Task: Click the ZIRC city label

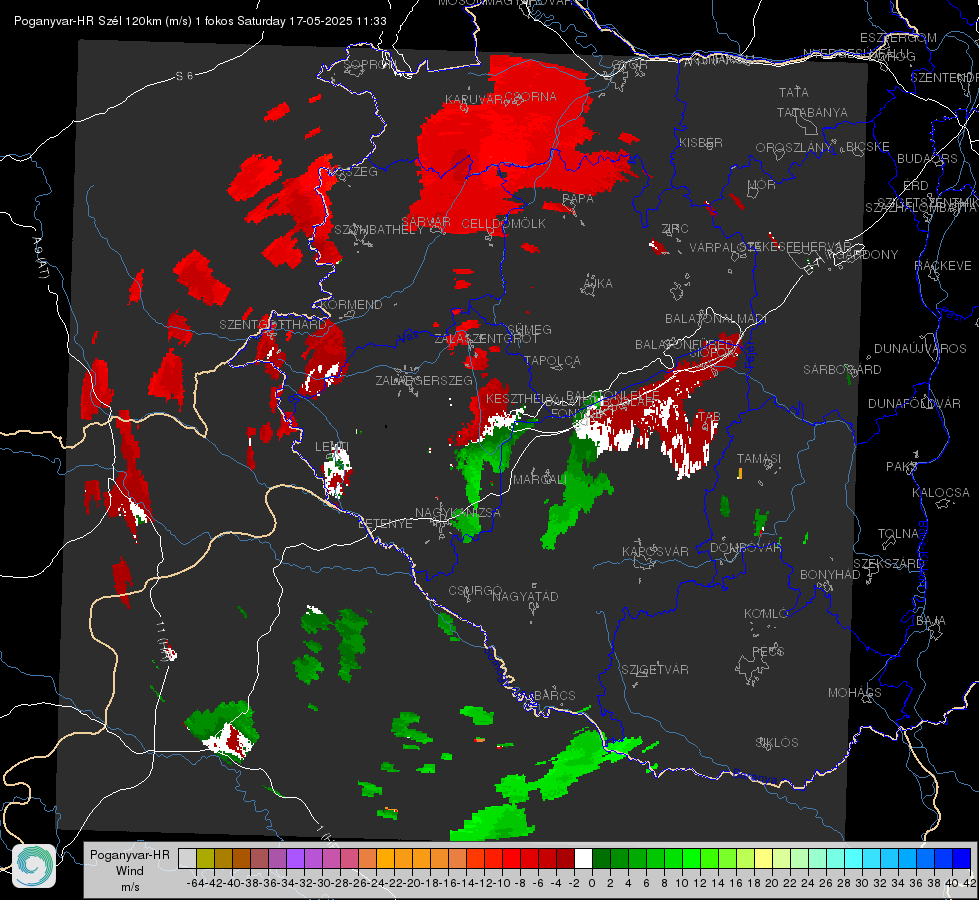Action: [675, 229]
